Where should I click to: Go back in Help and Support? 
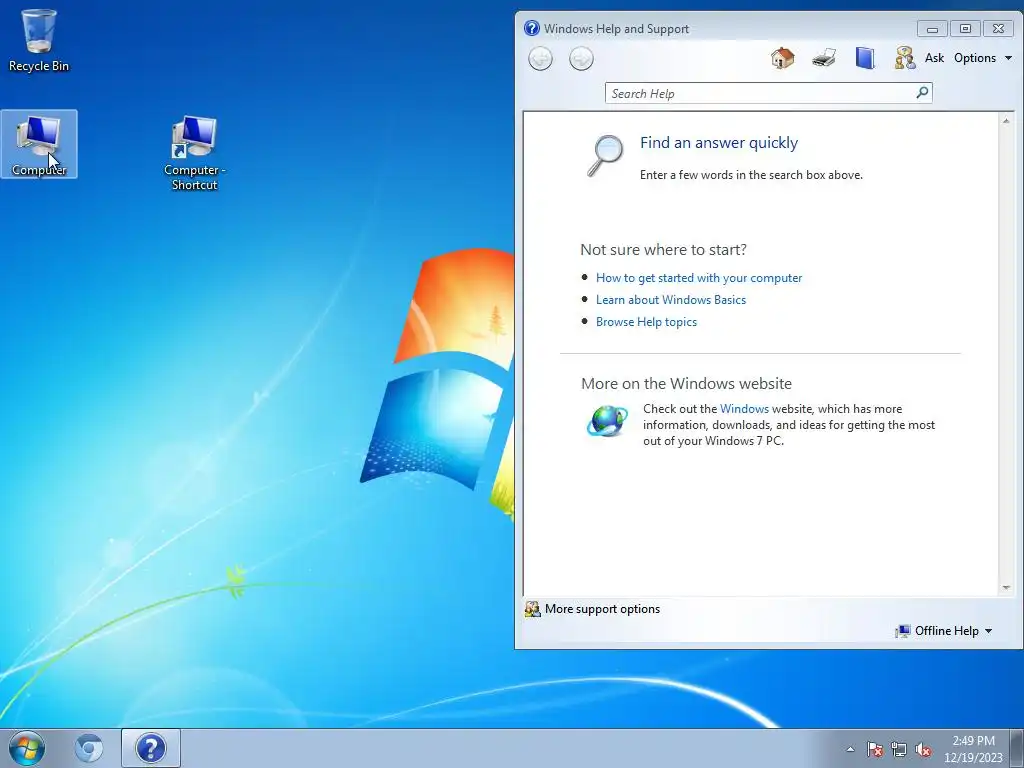pyautogui.click(x=540, y=59)
